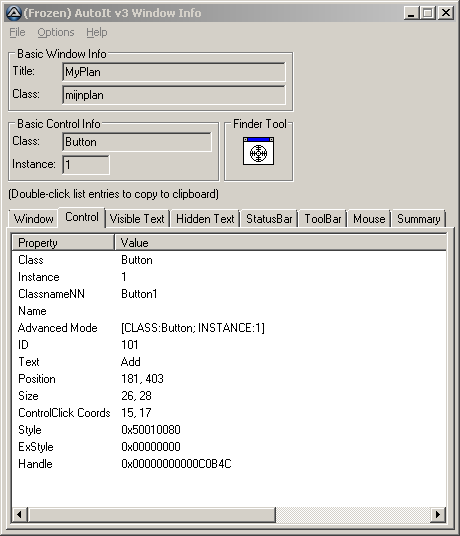
Task: Click the Value column header
Action: [x=280, y=243]
